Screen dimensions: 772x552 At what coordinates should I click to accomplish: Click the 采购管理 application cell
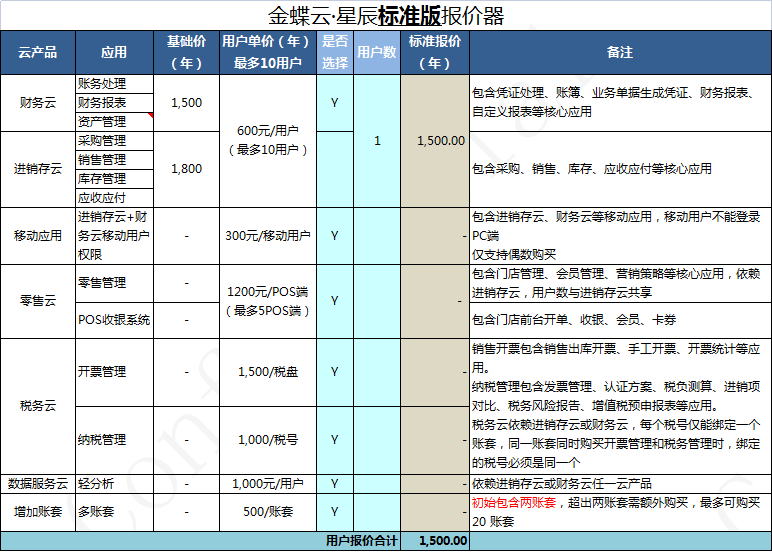pos(115,141)
